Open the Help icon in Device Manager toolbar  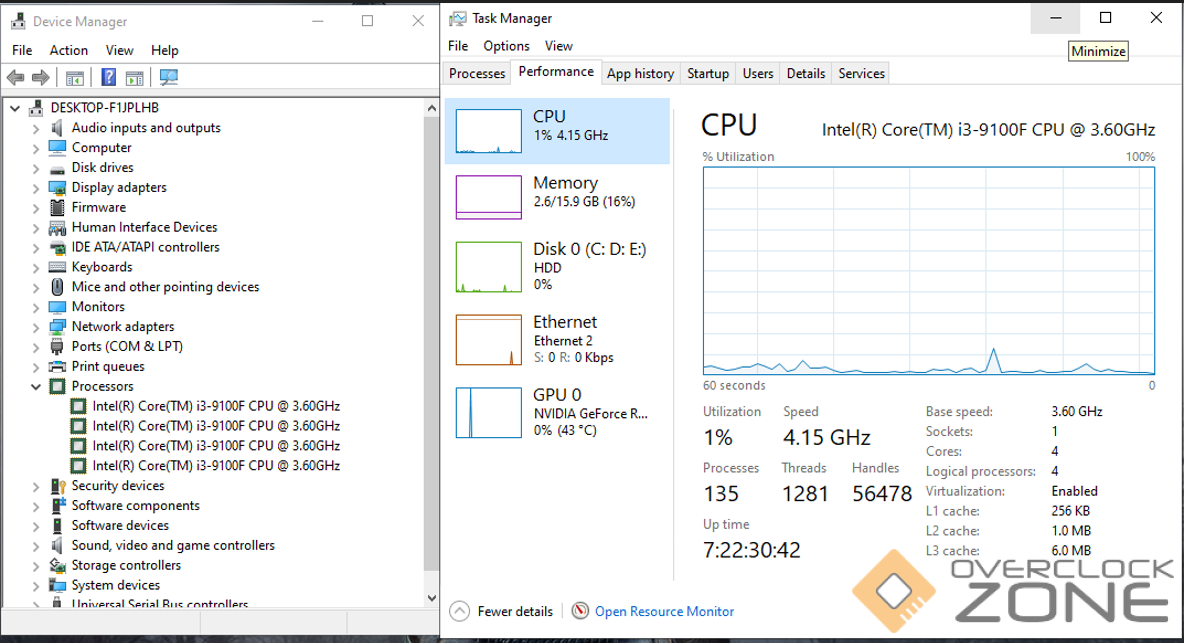(109, 78)
